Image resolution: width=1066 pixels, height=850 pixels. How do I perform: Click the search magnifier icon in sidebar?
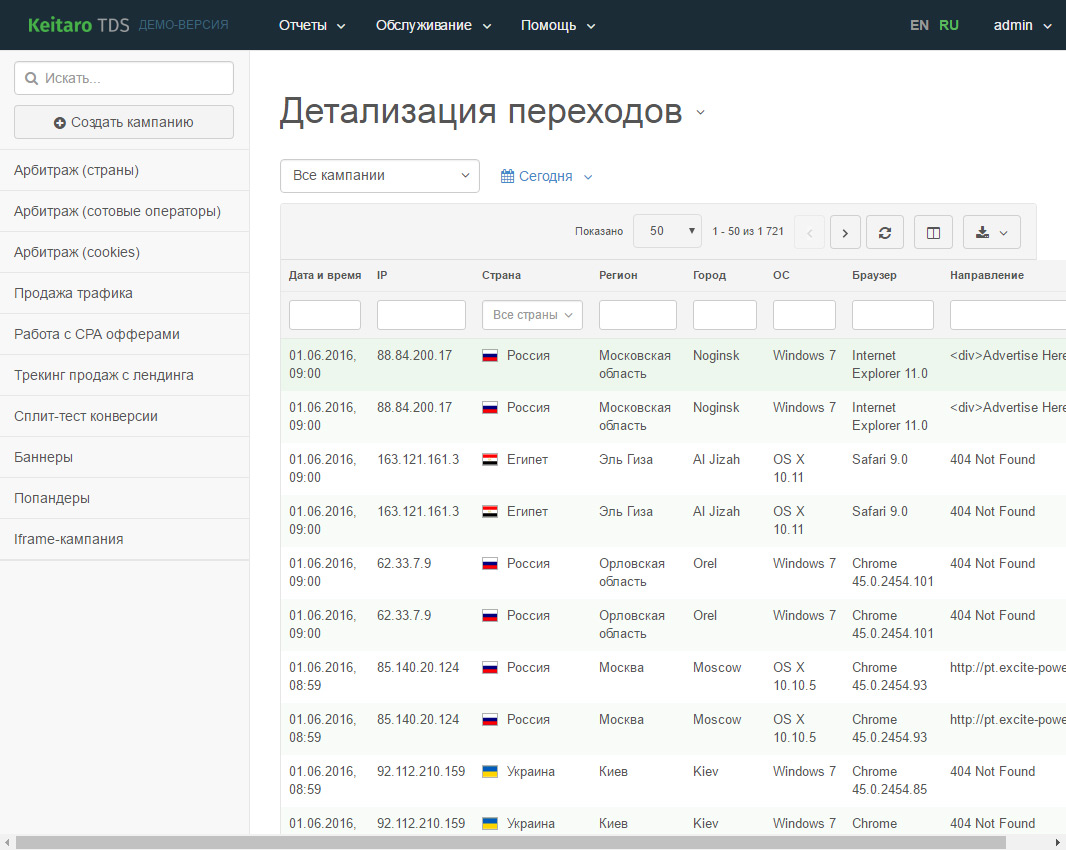pyautogui.click(x=31, y=78)
